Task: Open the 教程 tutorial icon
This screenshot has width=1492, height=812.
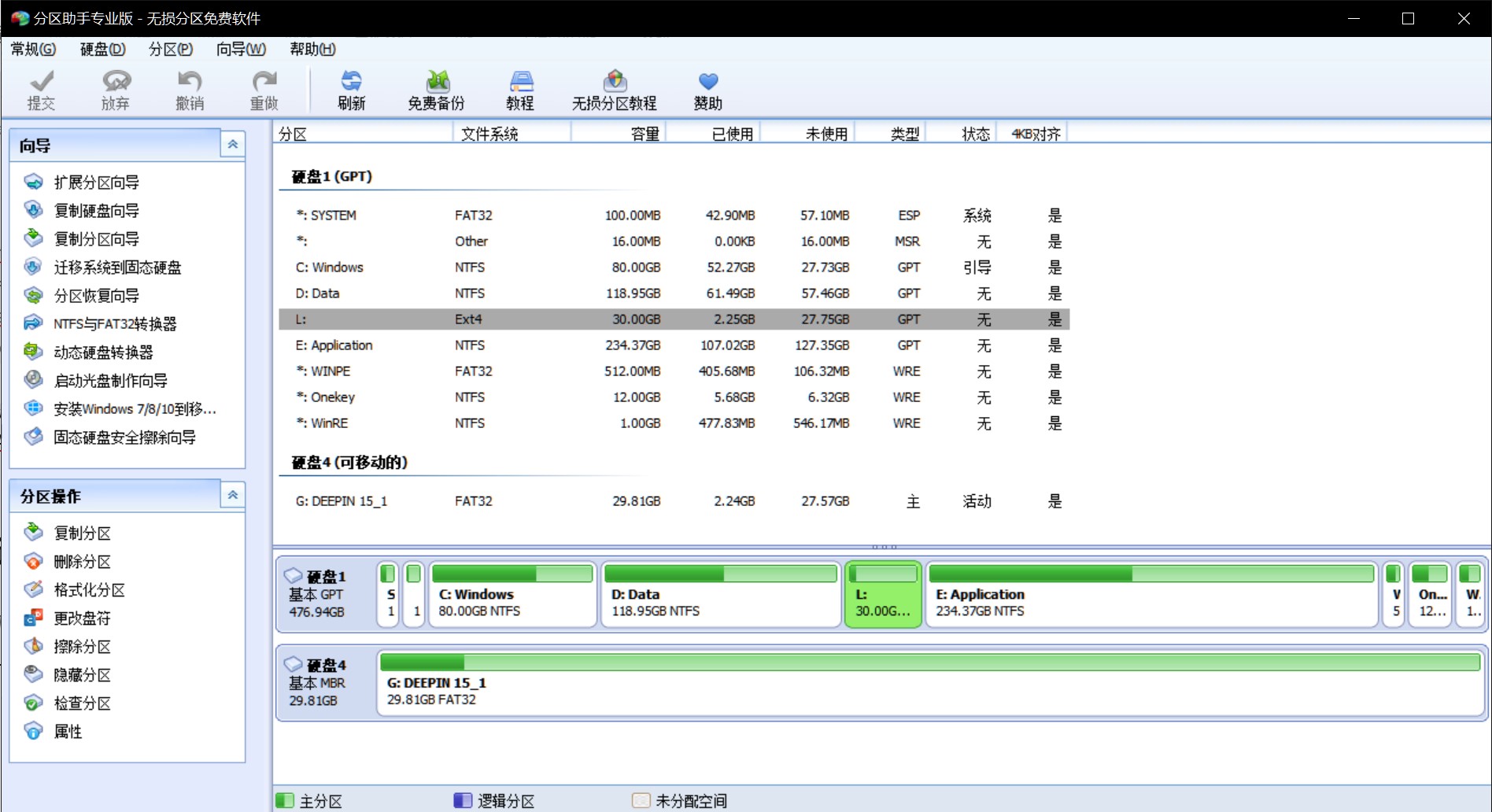Action: tap(520, 90)
